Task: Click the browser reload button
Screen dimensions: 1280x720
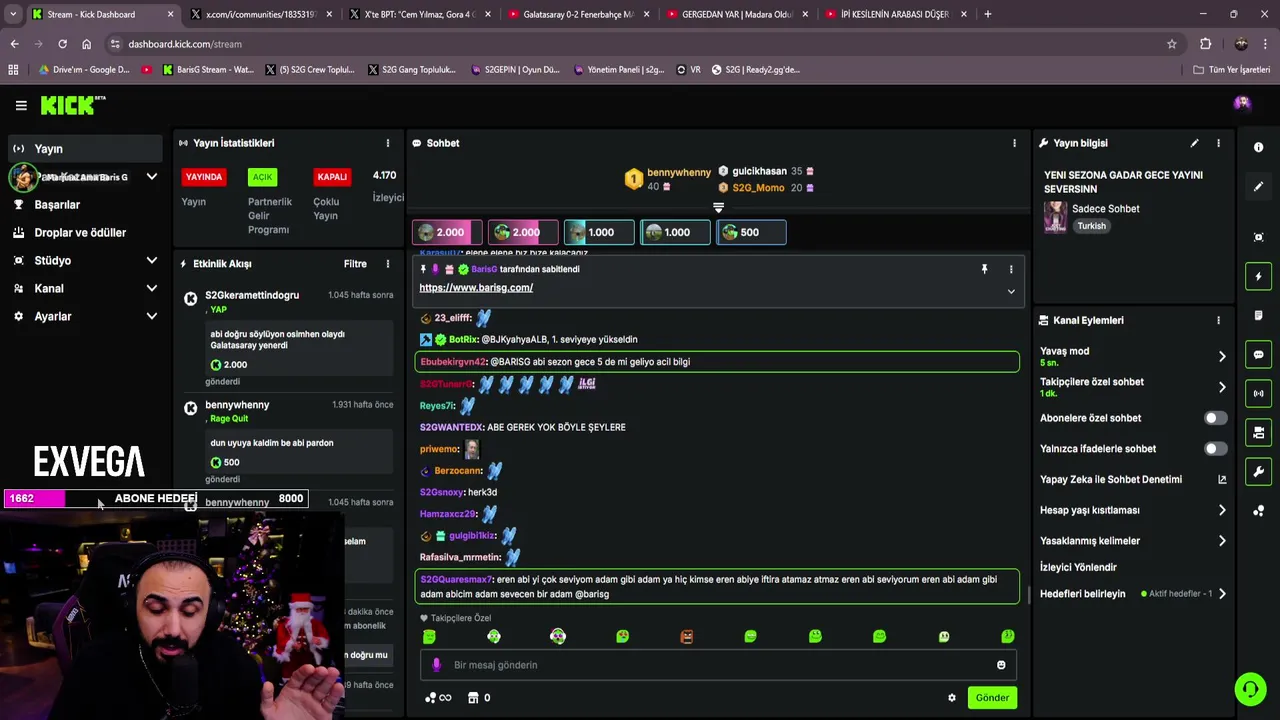Action: 62,44
